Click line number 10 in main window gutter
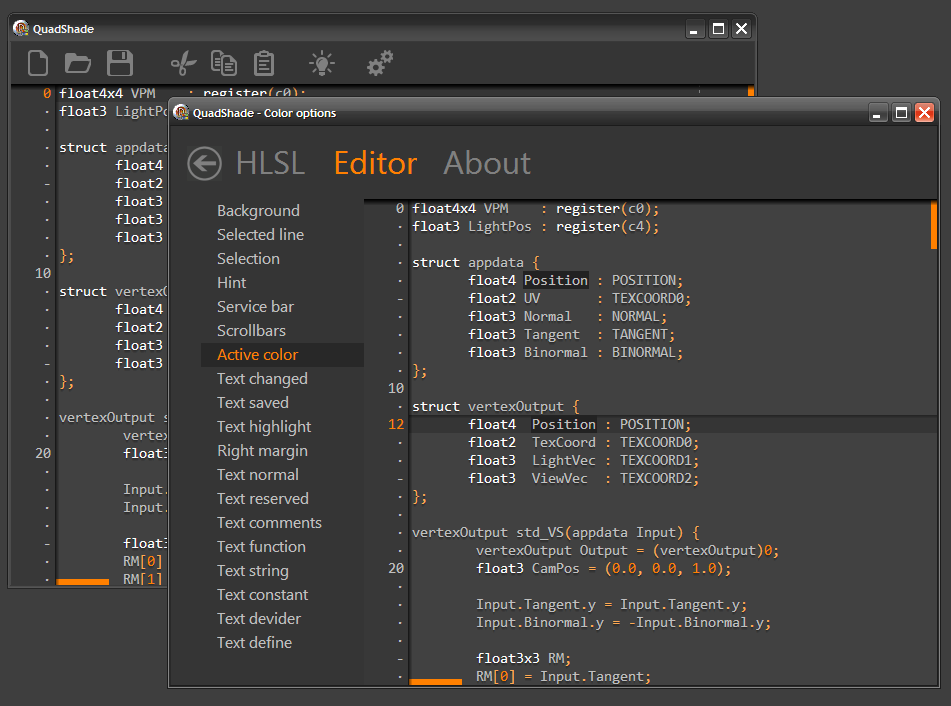The width and height of the screenshot is (951, 706). 43,274
